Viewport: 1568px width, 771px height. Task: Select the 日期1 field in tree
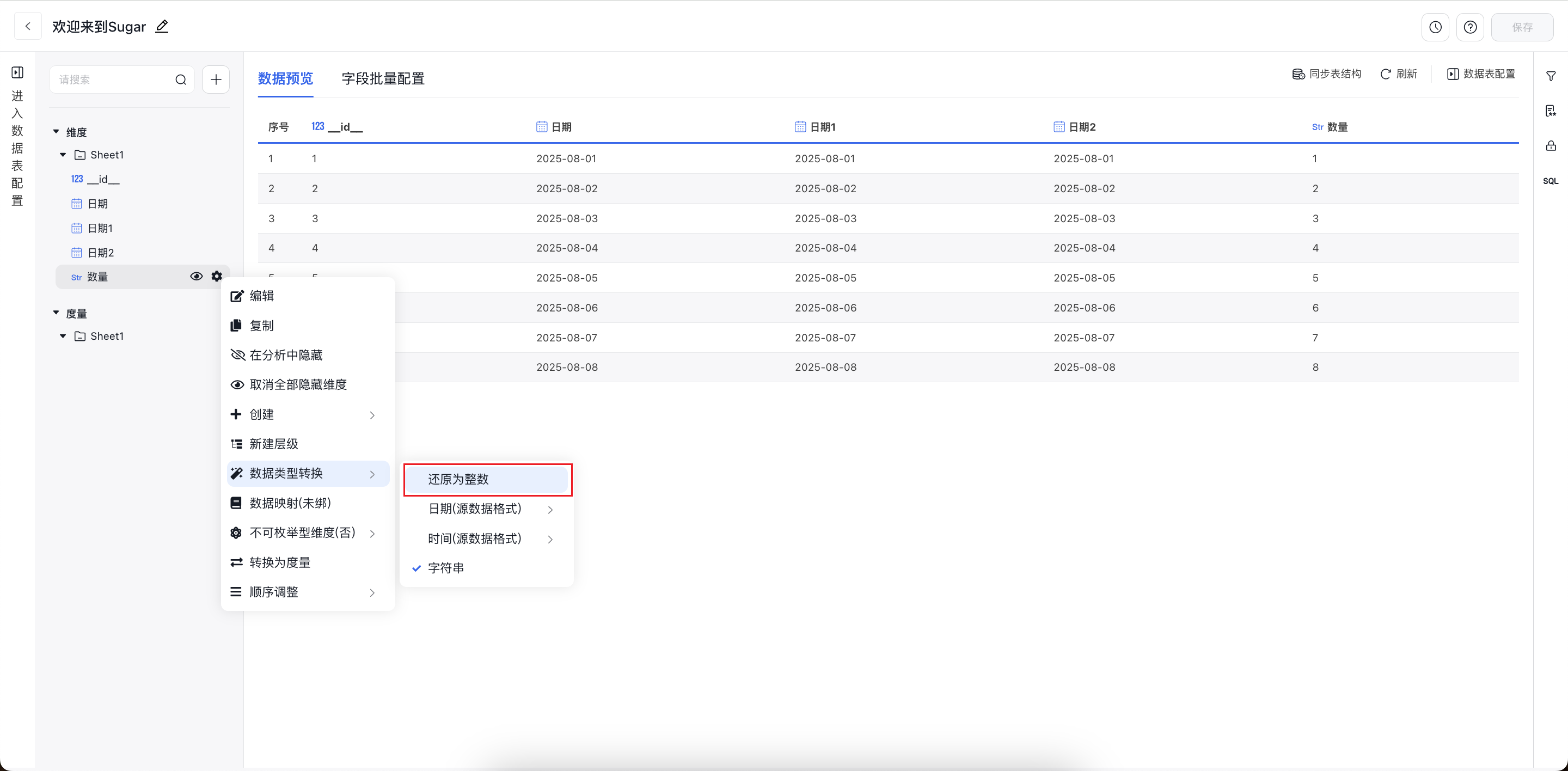click(x=143, y=228)
